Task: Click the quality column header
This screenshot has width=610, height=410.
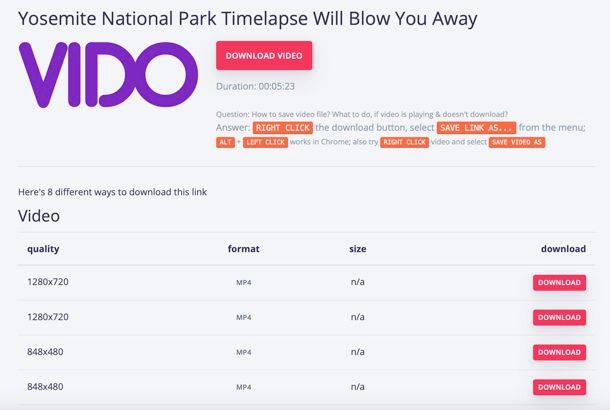Action: [x=43, y=249]
